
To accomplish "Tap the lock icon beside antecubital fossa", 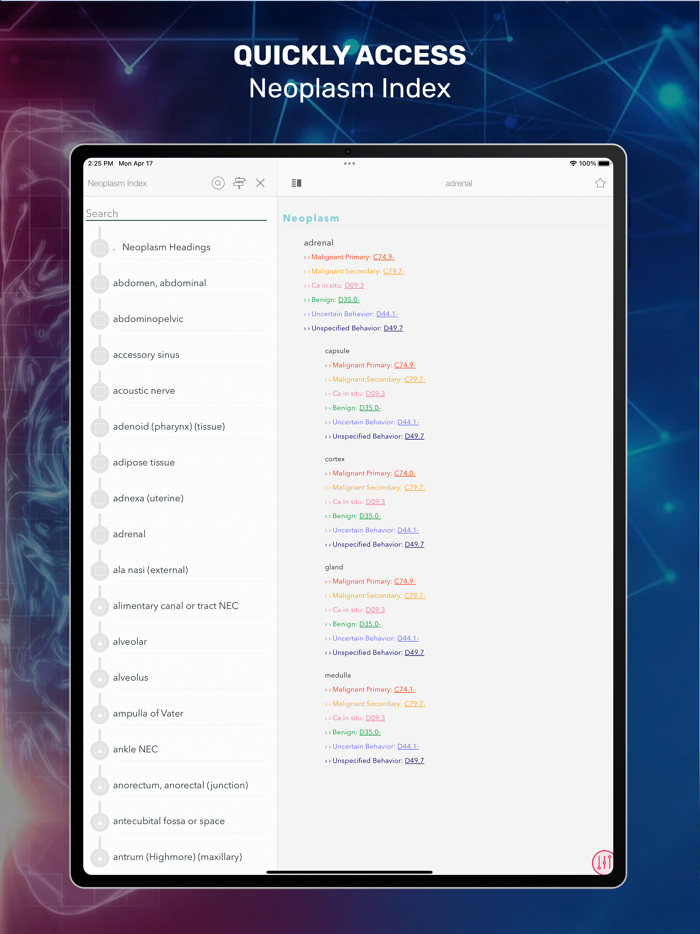I will pyautogui.click(x=99, y=822).
